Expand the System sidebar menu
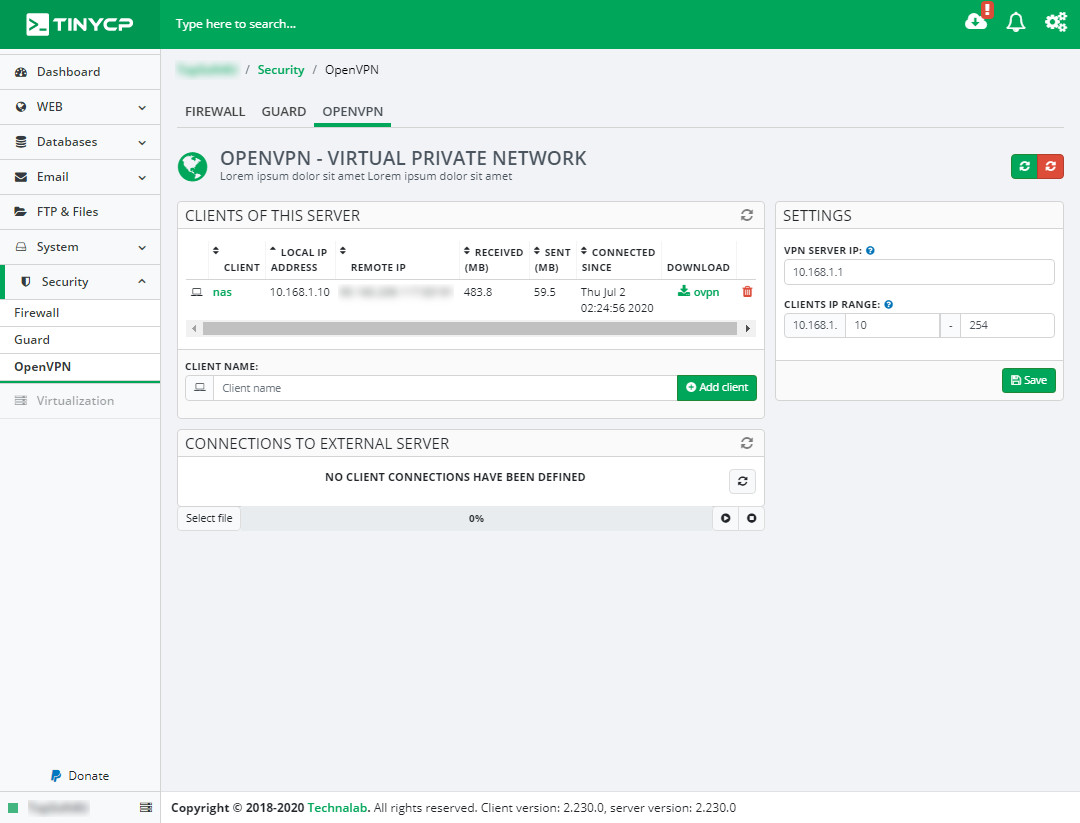The height and width of the screenshot is (823, 1080). [x=80, y=247]
